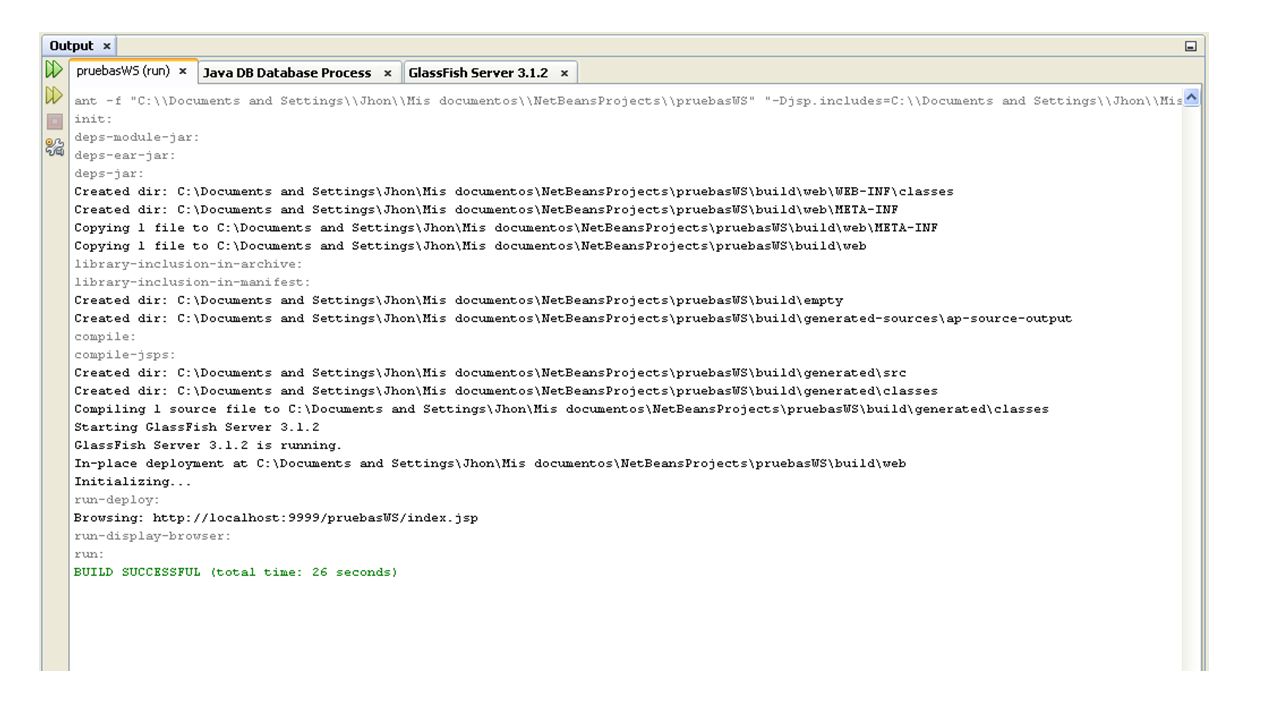Click 'Created dir' line ending ap-source-output
This screenshot has height=720, width=1280.
(x=573, y=318)
